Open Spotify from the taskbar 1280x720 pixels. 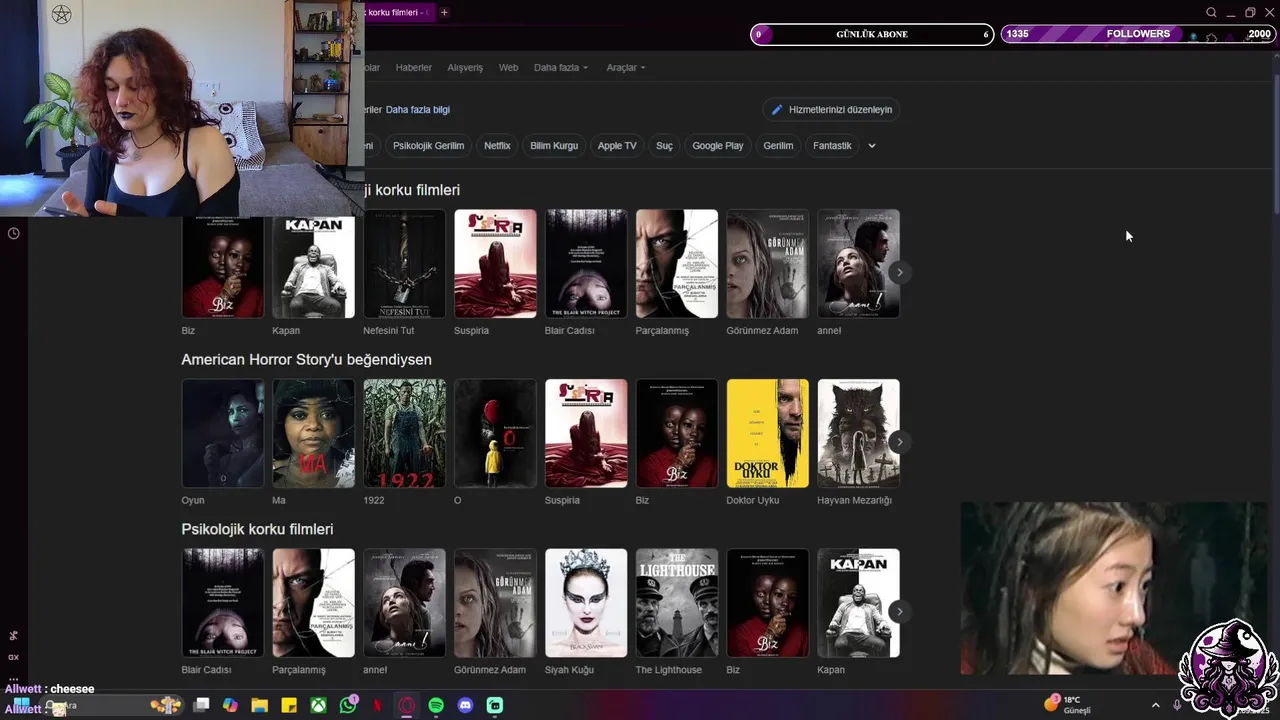pyautogui.click(x=436, y=705)
